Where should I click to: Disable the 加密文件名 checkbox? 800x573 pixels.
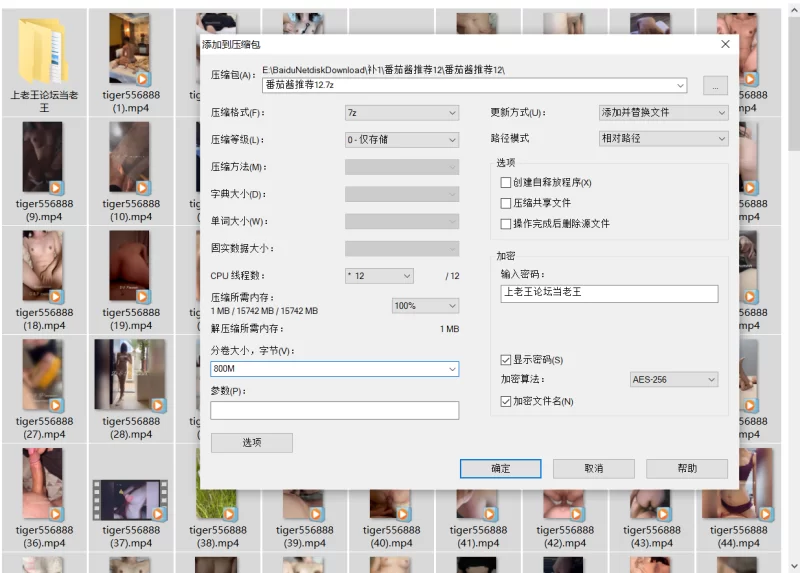(x=506, y=402)
